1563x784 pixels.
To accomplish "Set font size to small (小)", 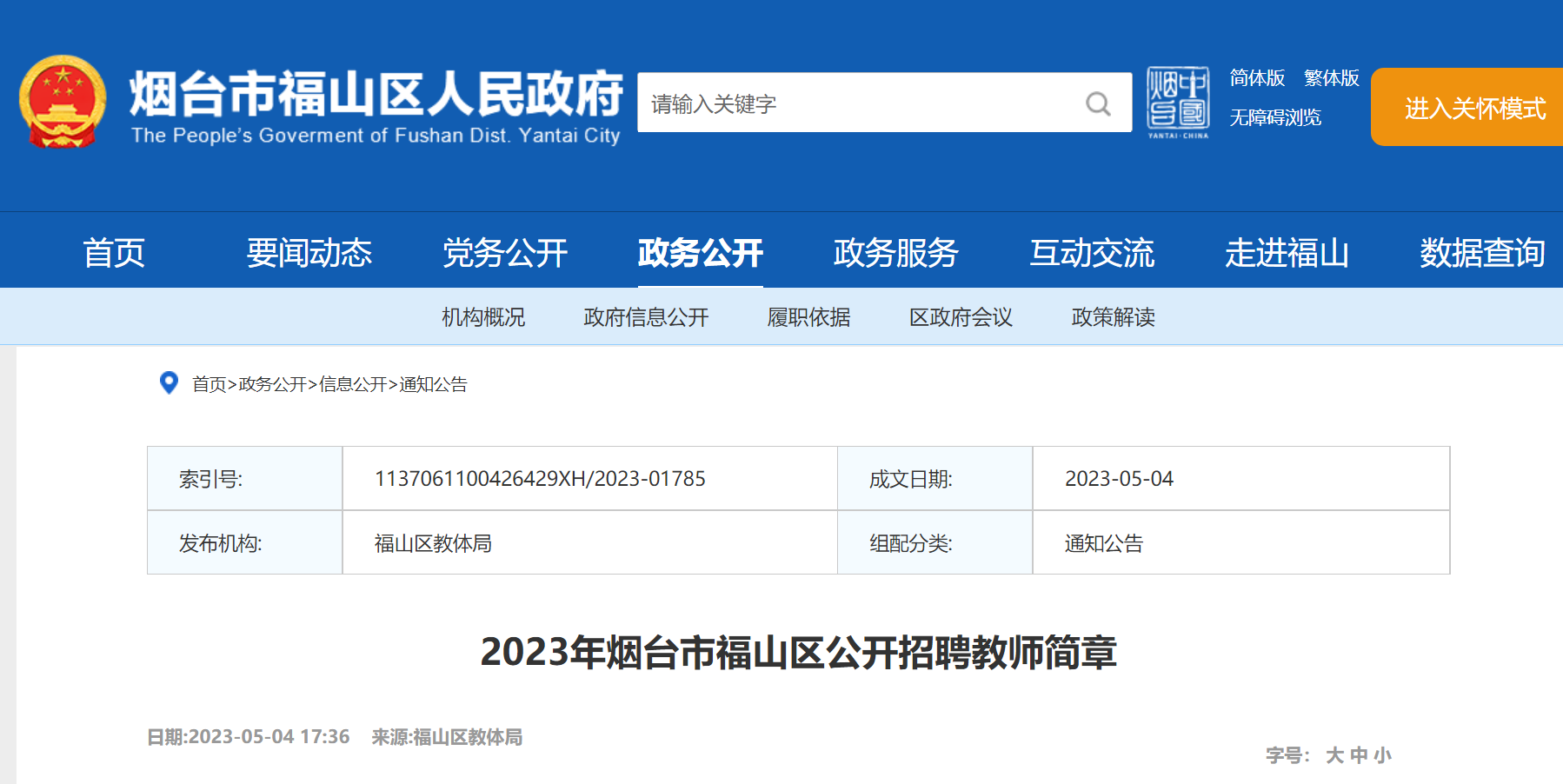I will click(x=1382, y=755).
